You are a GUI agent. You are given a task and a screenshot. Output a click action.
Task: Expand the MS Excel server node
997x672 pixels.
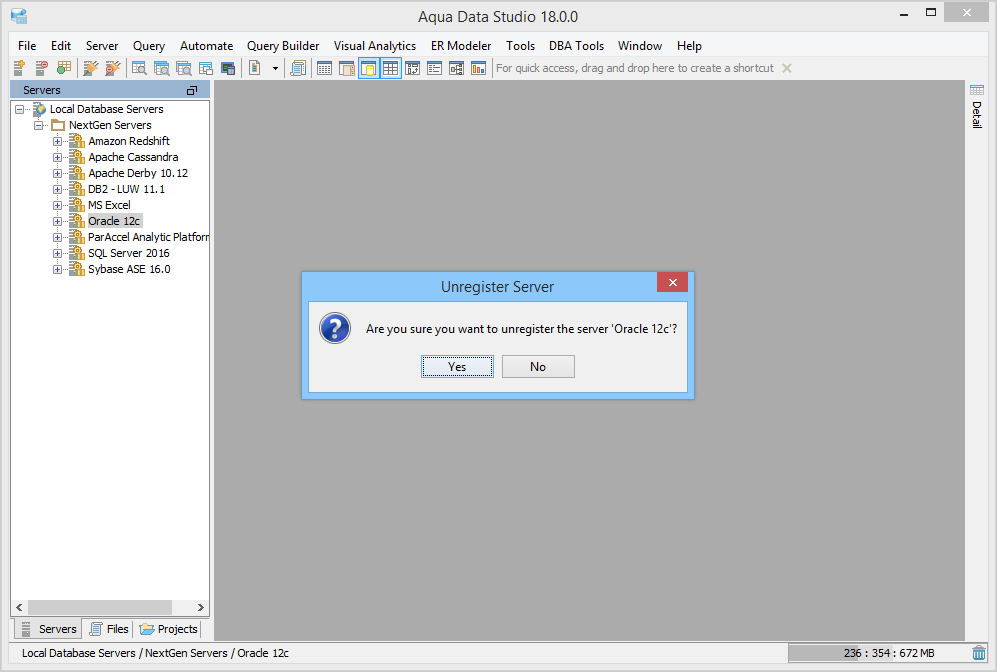(x=57, y=205)
